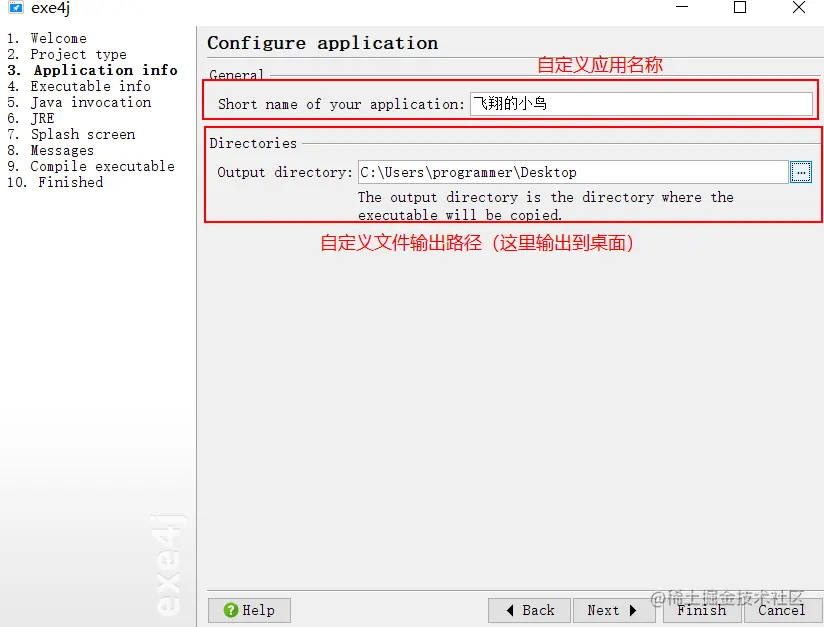824x627 pixels.
Task: Click the 'Configure application' heading
Action: (322, 43)
